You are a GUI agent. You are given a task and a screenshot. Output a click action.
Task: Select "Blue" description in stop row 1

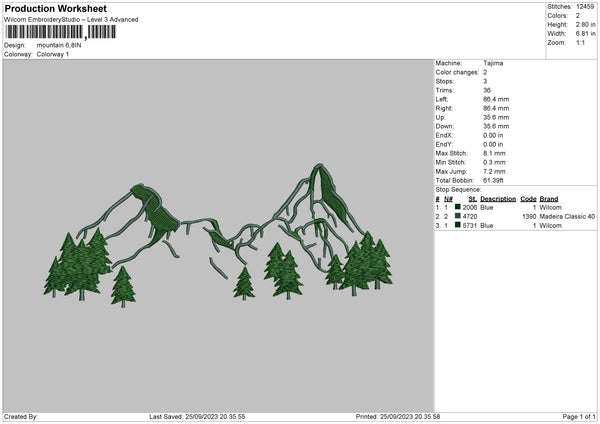coord(487,207)
